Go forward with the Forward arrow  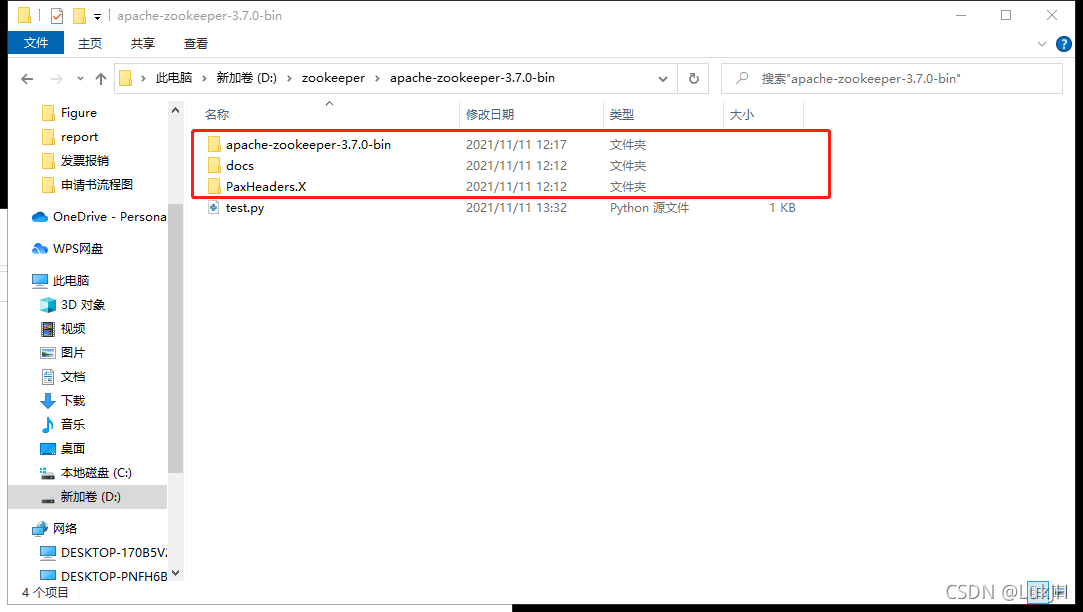click(57, 79)
